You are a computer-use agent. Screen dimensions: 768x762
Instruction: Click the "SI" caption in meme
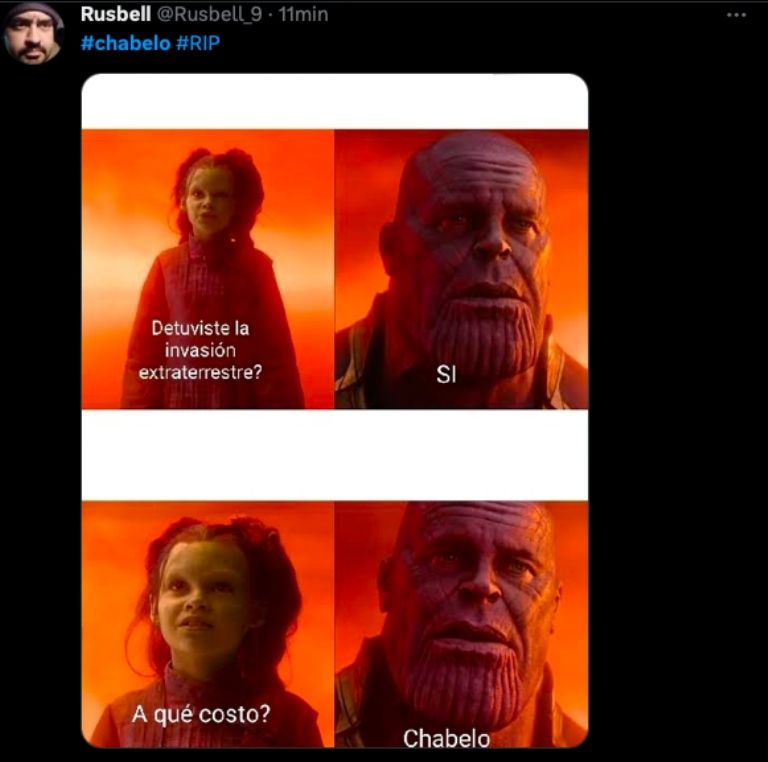446,376
